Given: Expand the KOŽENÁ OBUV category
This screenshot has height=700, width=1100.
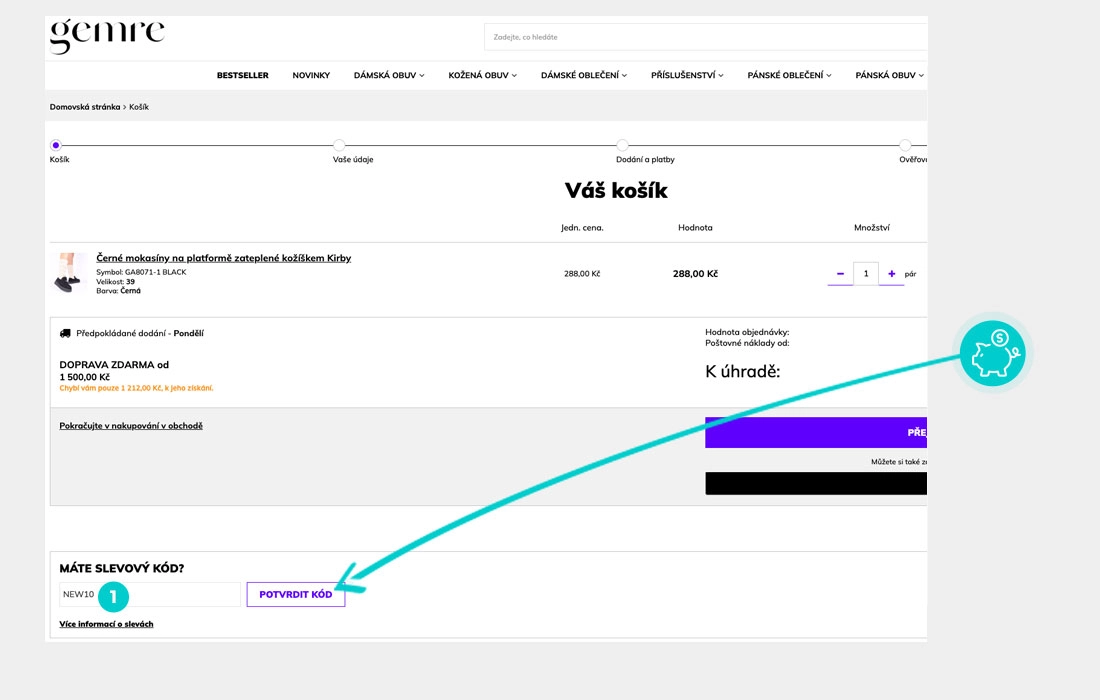Looking at the screenshot, I should click(x=483, y=74).
